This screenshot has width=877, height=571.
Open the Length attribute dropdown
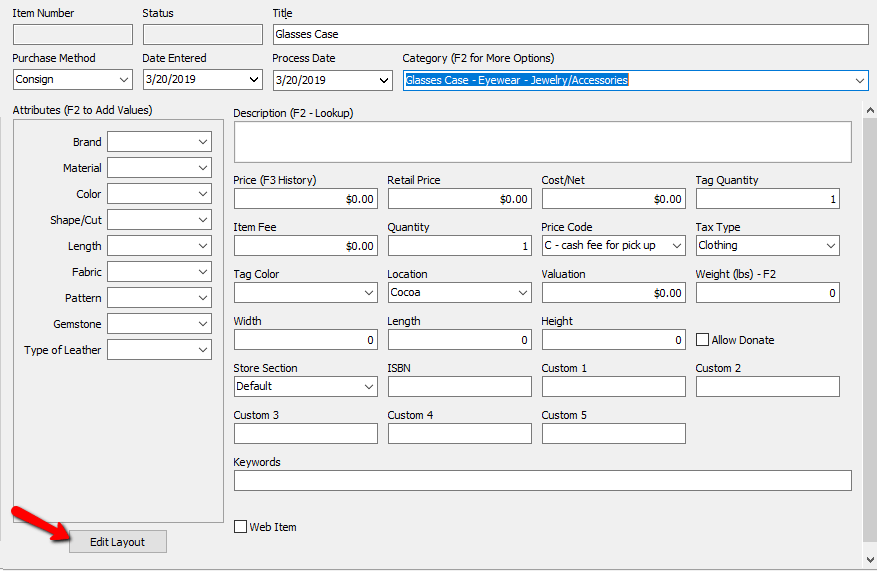159,246
